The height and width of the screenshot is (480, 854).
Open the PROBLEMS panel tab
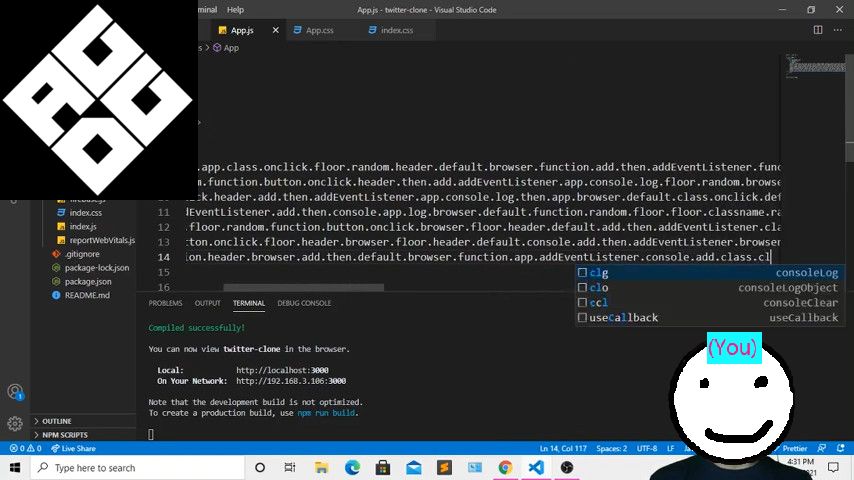[x=165, y=303]
